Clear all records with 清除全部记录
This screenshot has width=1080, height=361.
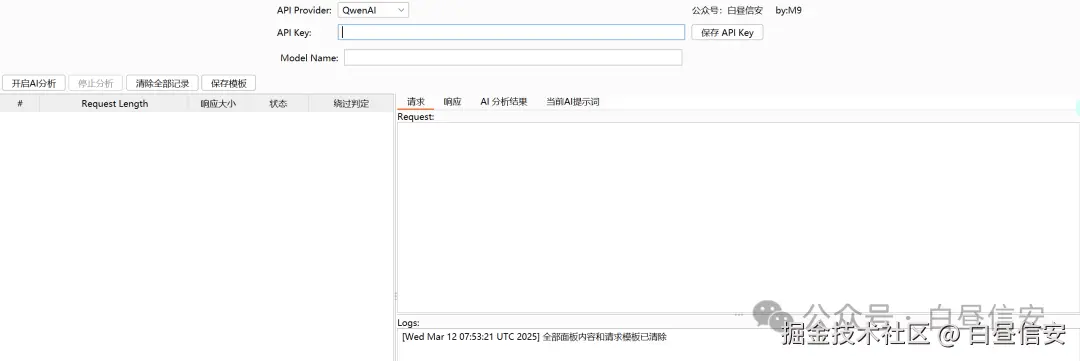163,83
